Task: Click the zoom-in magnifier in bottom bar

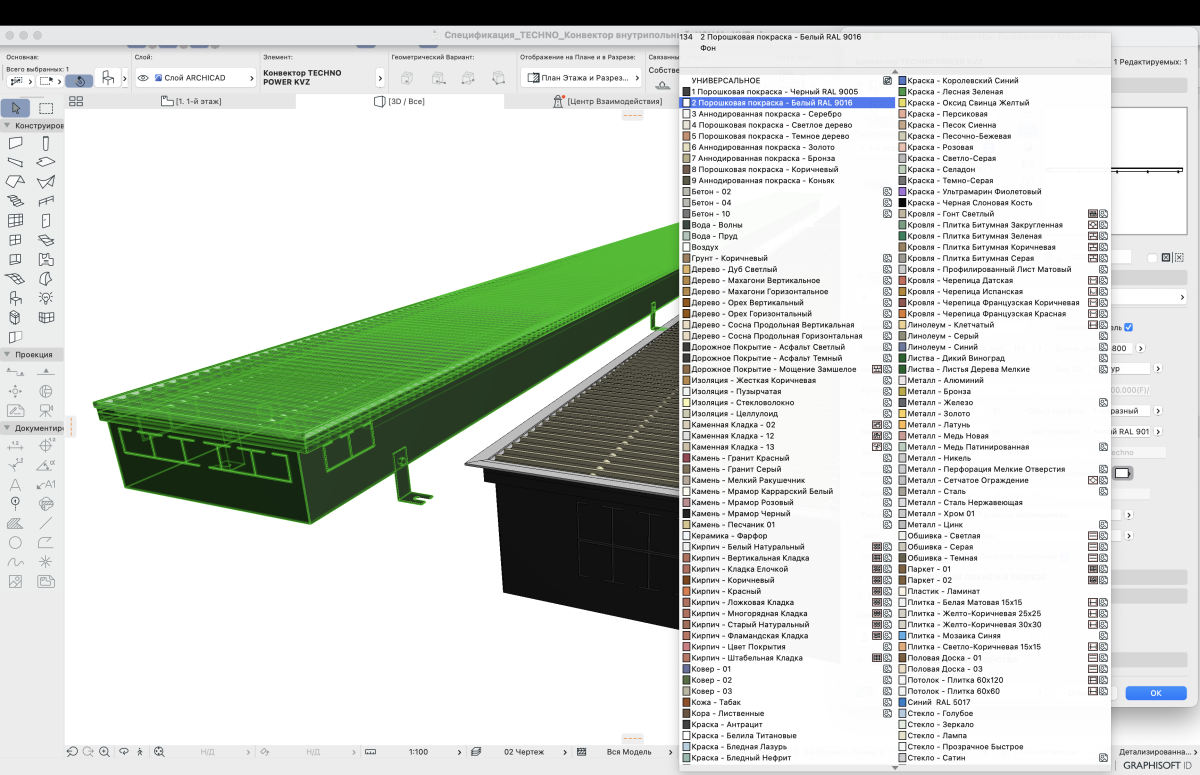Action: tap(105, 751)
